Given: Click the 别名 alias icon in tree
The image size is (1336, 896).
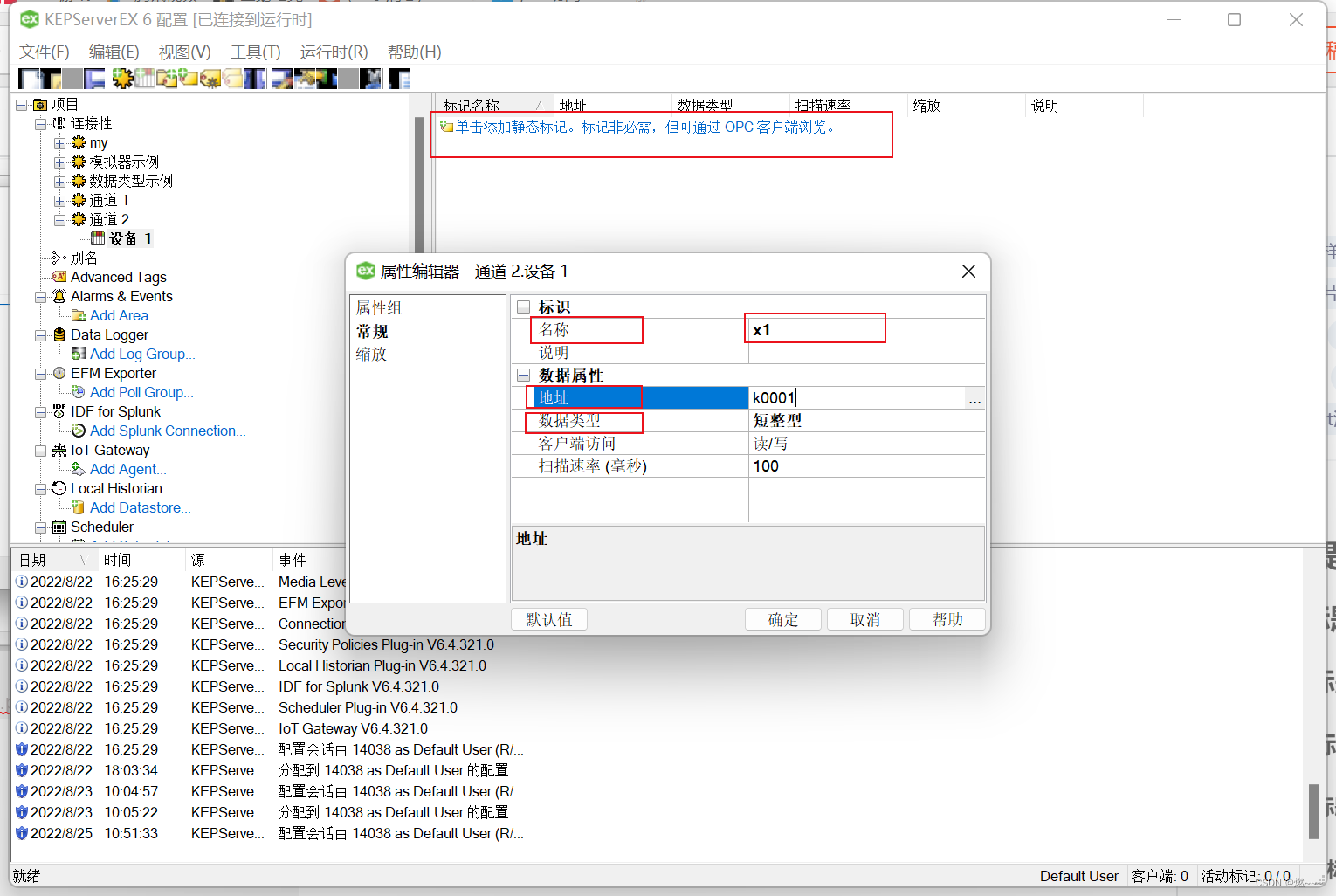Looking at the screenshot, I should point(59,258).
